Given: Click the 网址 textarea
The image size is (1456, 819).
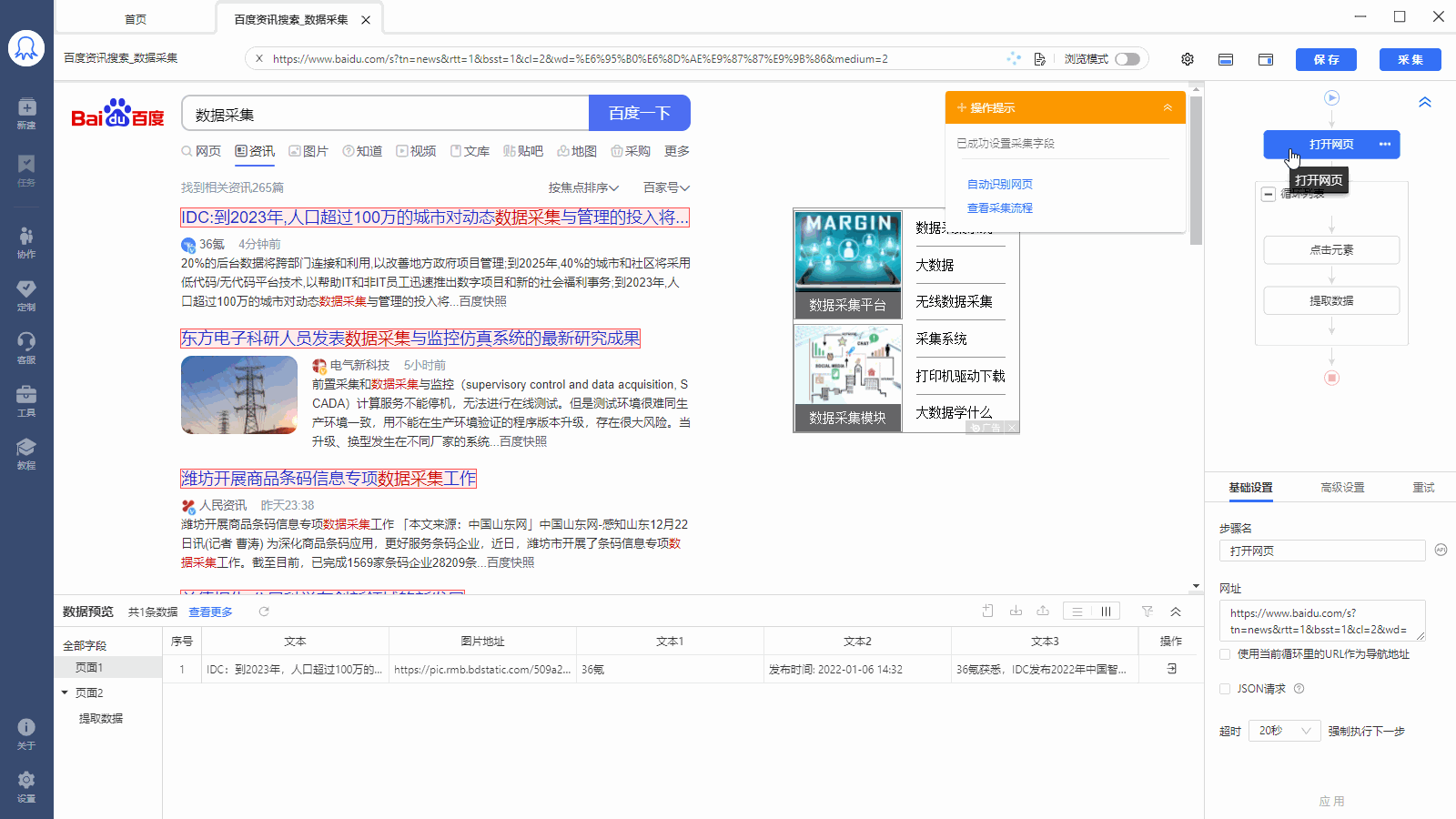Looking at the screenshot, I should tap(1322, 621).
